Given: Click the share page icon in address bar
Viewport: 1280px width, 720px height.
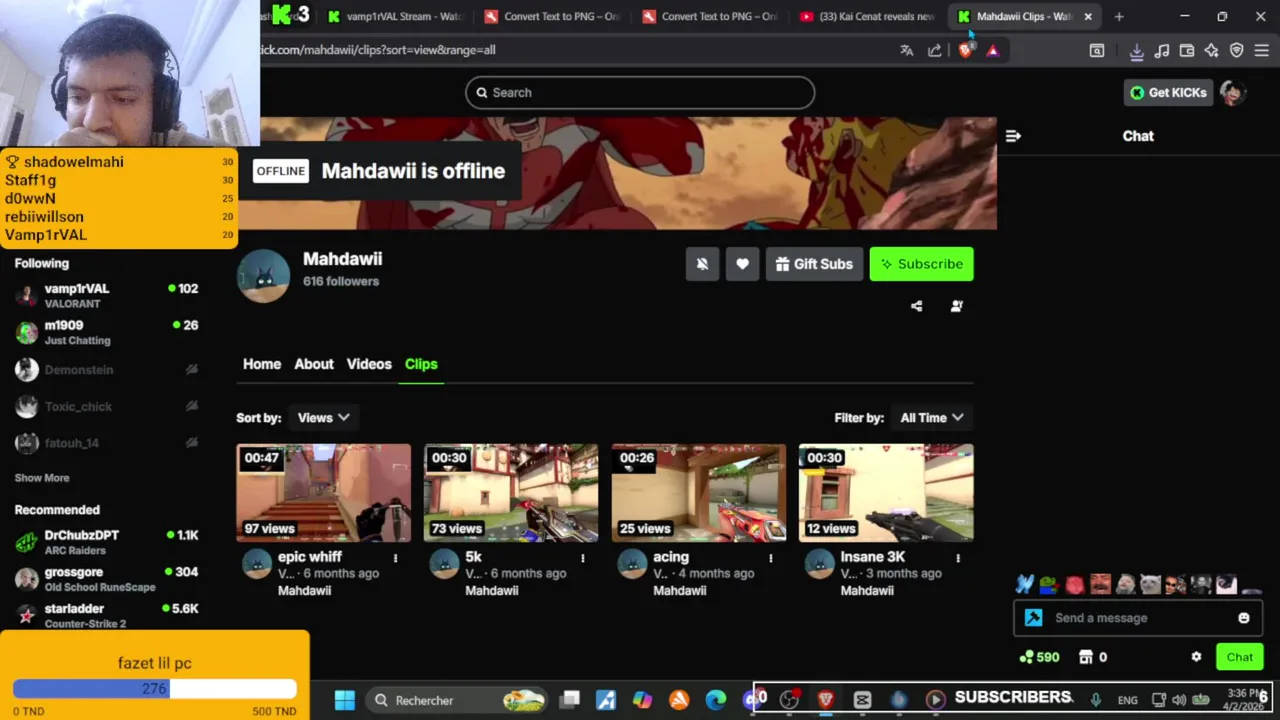Looking at the screenshot, I should click(x=935, y=50).
